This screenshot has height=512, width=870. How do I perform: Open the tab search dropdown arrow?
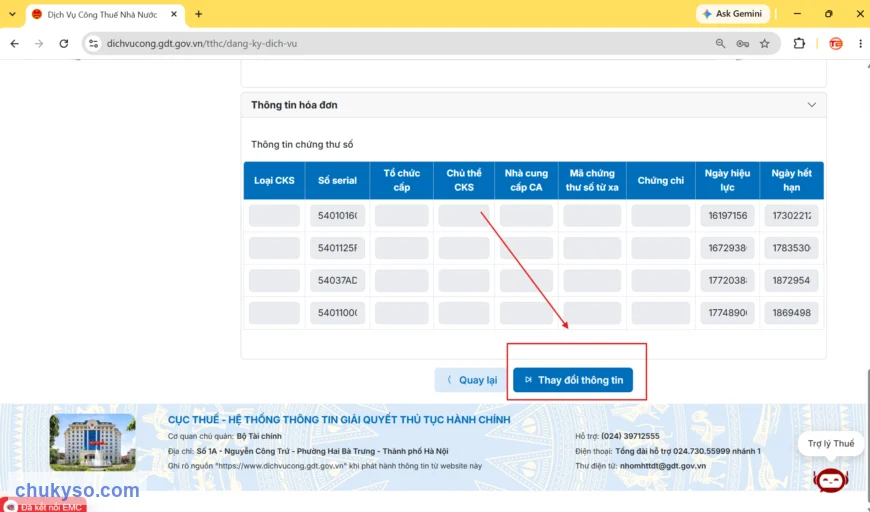(x=12, y=14)
